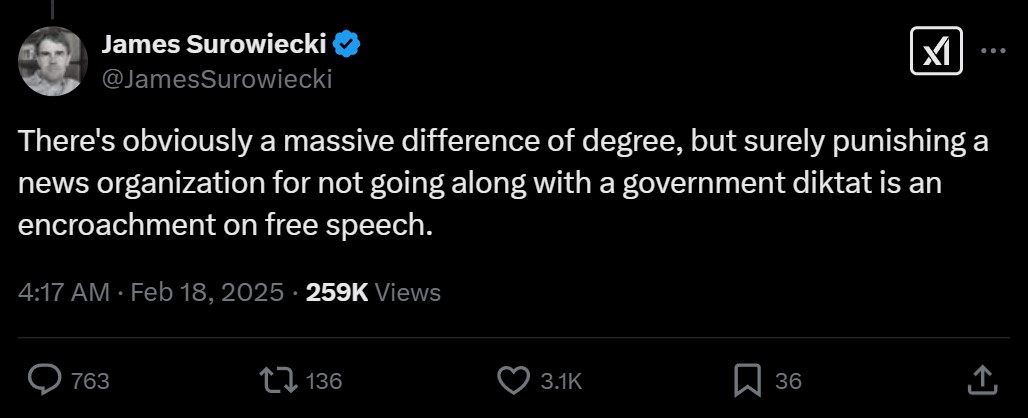
Task: Open James Surowiecki's profile picture
Action: pos(53,60)
